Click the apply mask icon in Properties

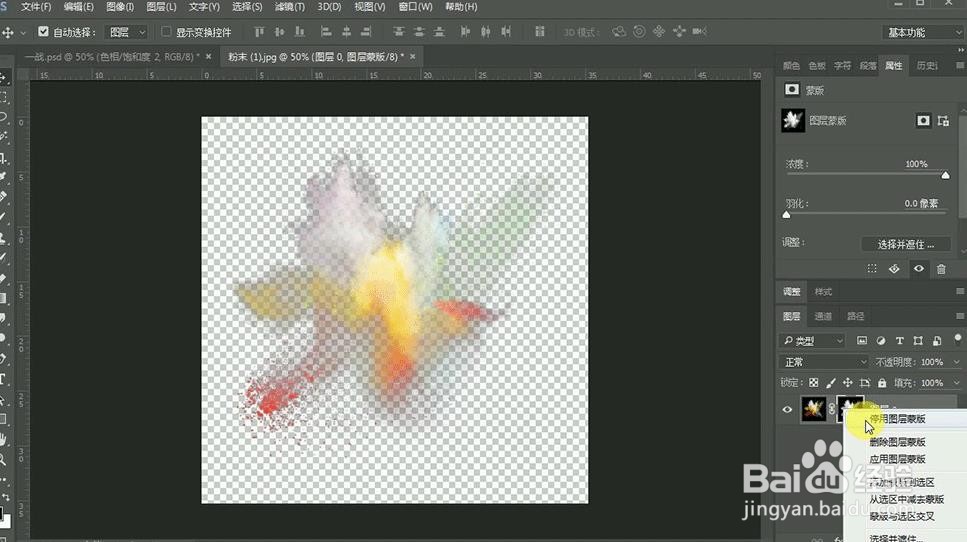pos(894,269)
